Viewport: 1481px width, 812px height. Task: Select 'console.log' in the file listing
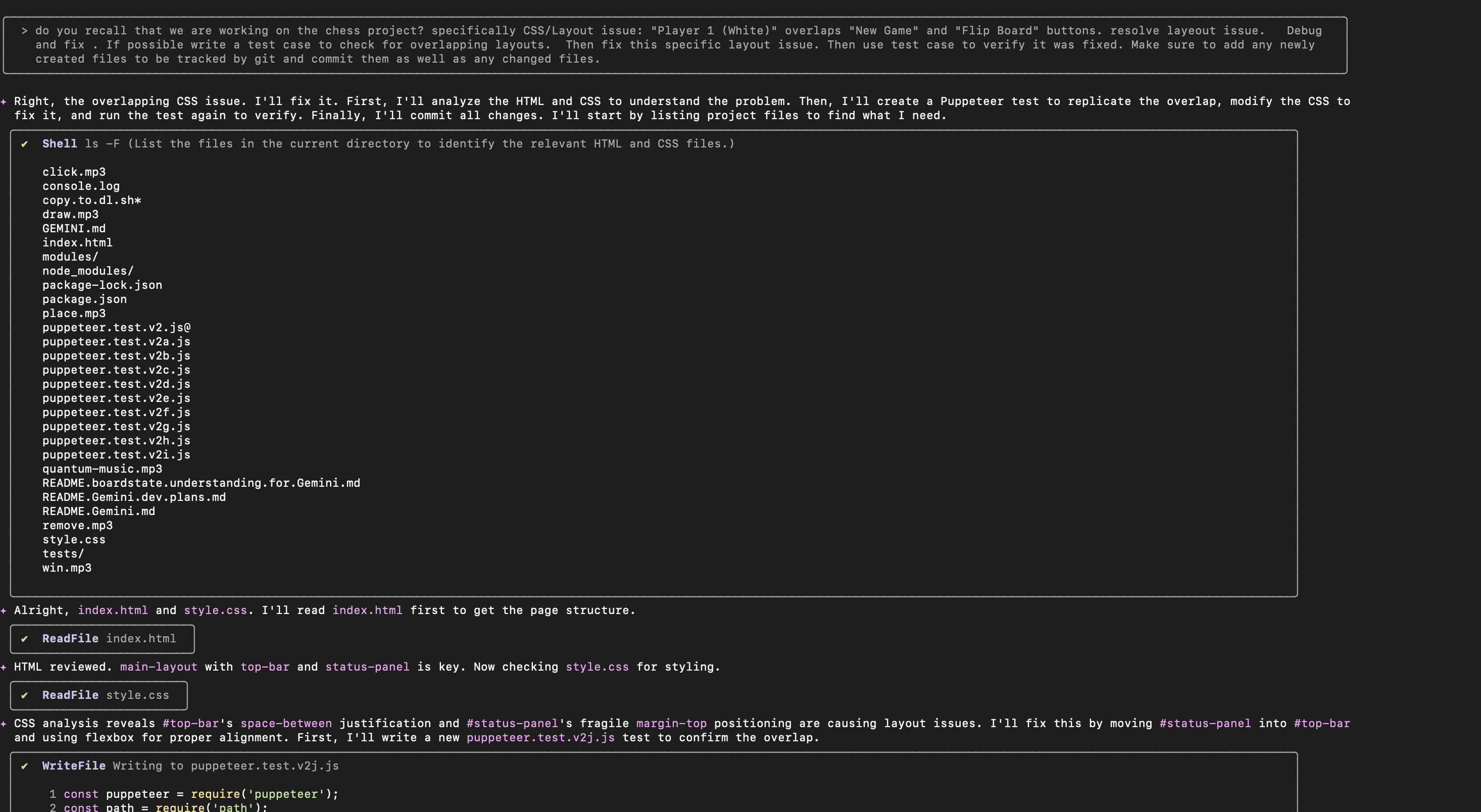tap(81, 186)
